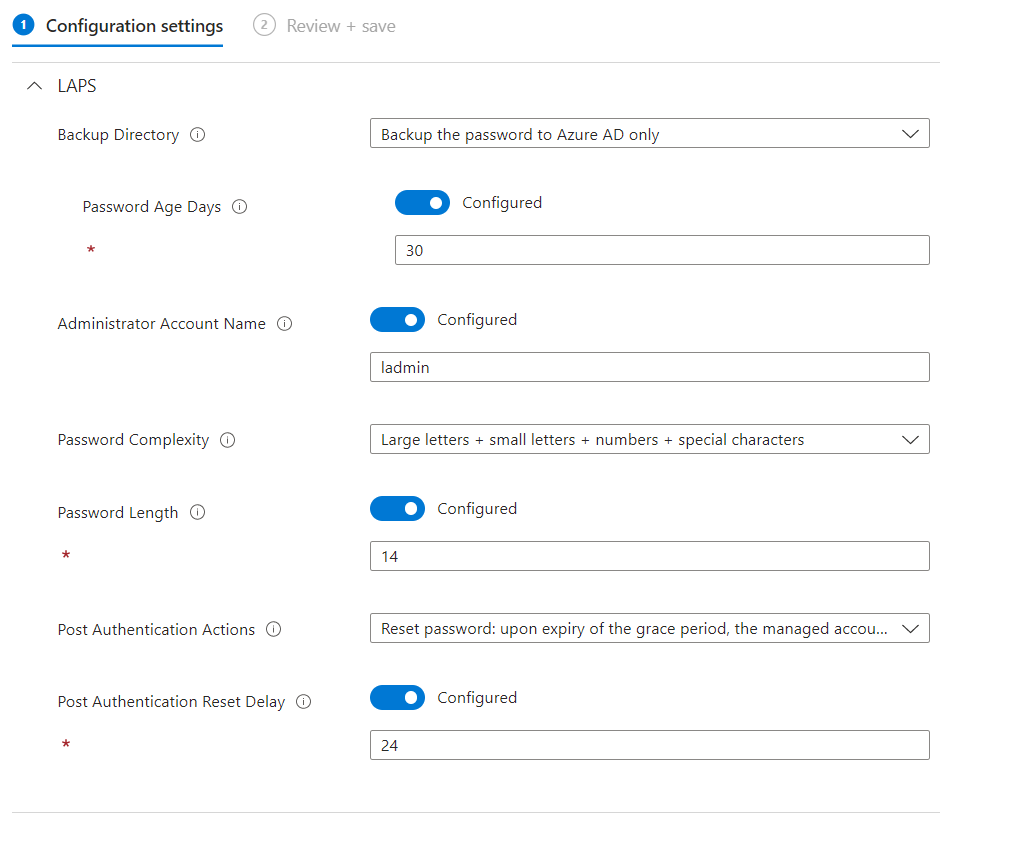Toggle off Administrator Account Name configuration
The width and height of the screenshot is (1034, 841).
(397, 319)
